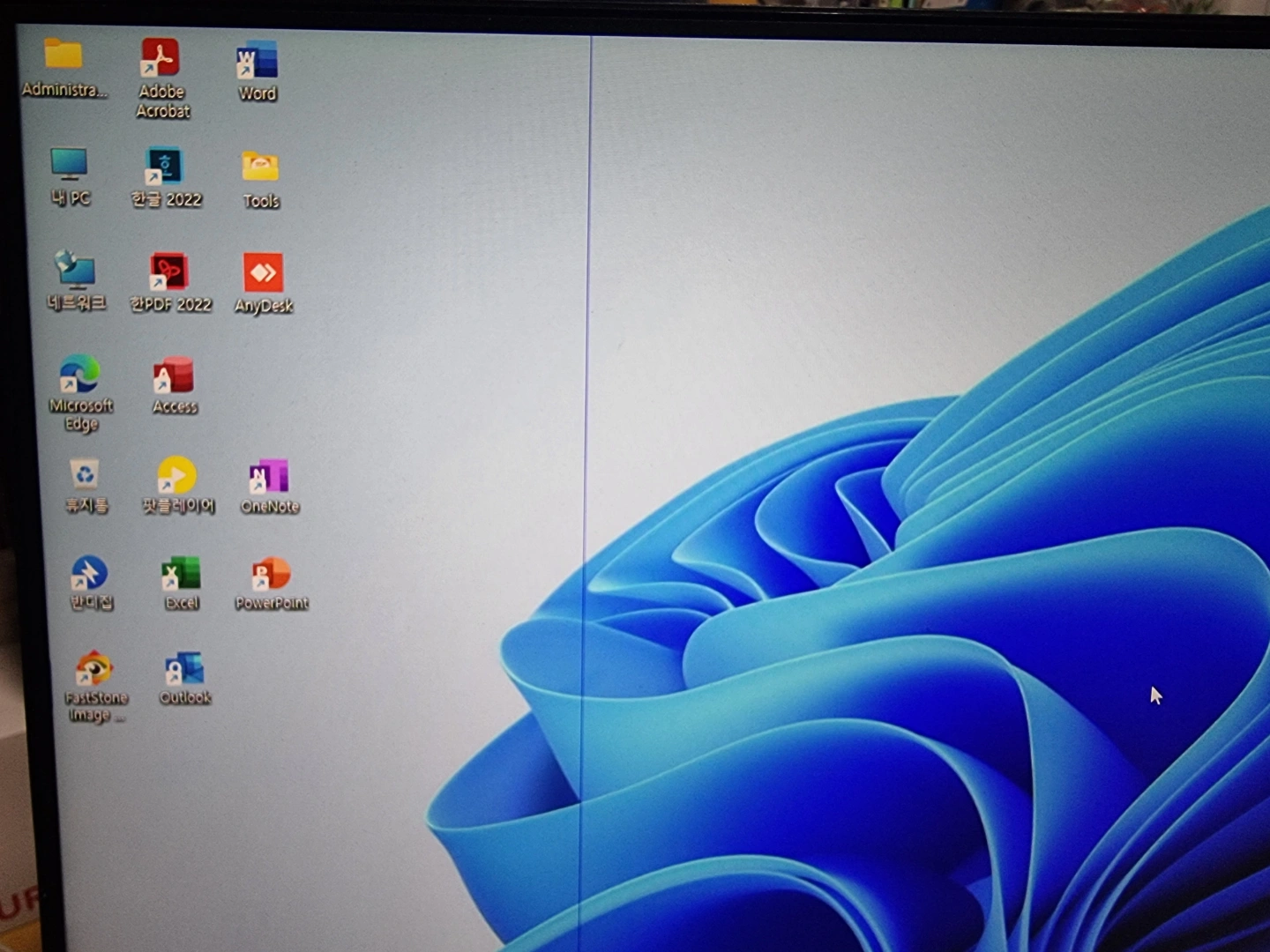Select the 휴지통 recycle bin icon
The width and height of the screenshot is (1270, 952).
[x=85, y=476]
